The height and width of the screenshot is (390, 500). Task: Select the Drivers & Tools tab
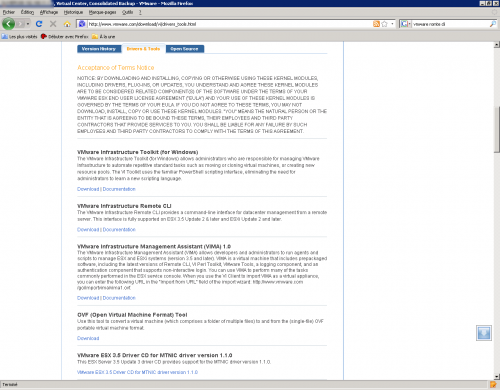tap(143, 49)
